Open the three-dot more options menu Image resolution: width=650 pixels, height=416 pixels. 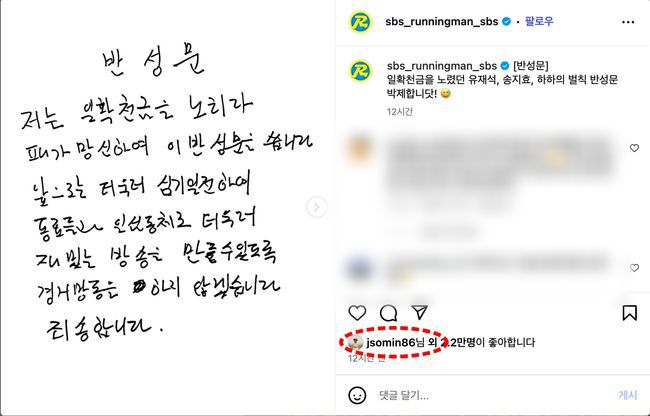pyautogui.click(x=628, y=22)
